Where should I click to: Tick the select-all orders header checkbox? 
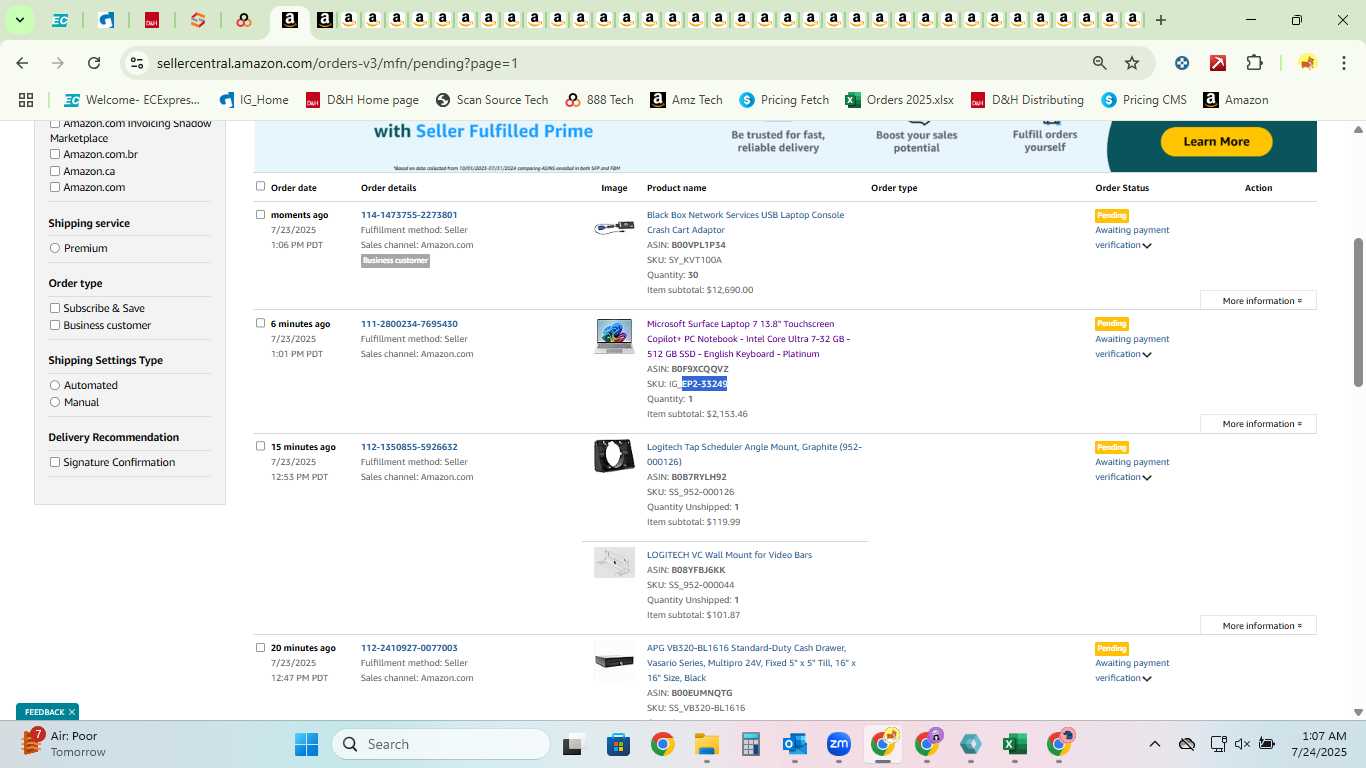pos(261,186)
